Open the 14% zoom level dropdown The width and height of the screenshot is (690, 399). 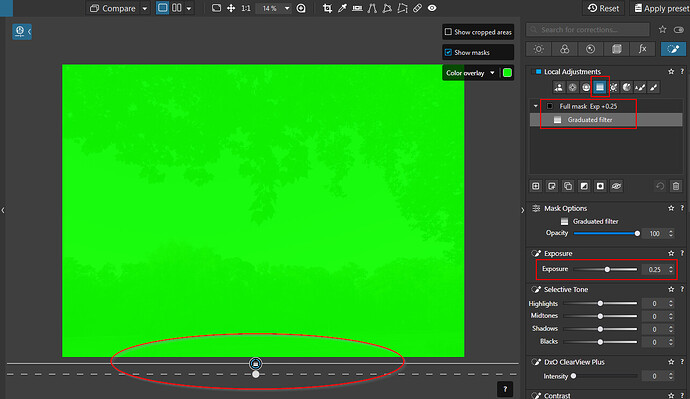[x=287, y=8]
